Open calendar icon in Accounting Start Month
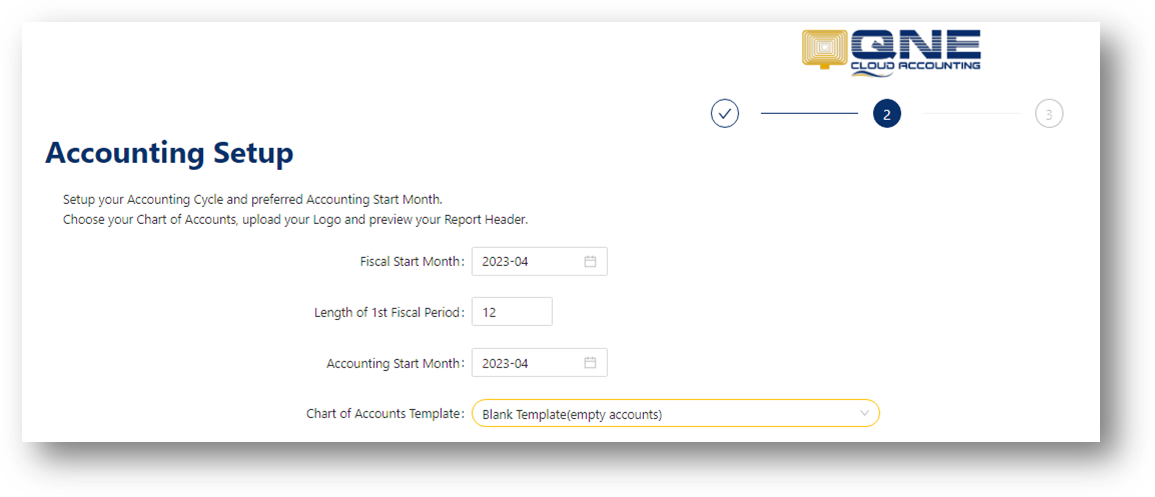The width and height of the screenshot is (1155, 497). [590, 363]
